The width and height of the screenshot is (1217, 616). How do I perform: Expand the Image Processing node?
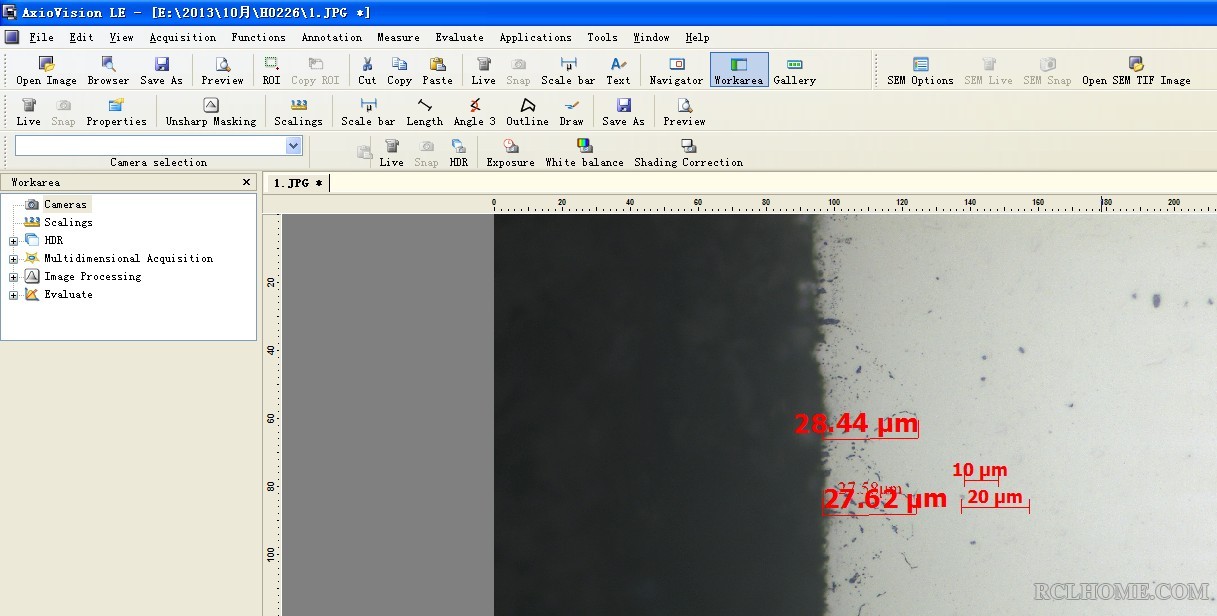pos(13,277)
